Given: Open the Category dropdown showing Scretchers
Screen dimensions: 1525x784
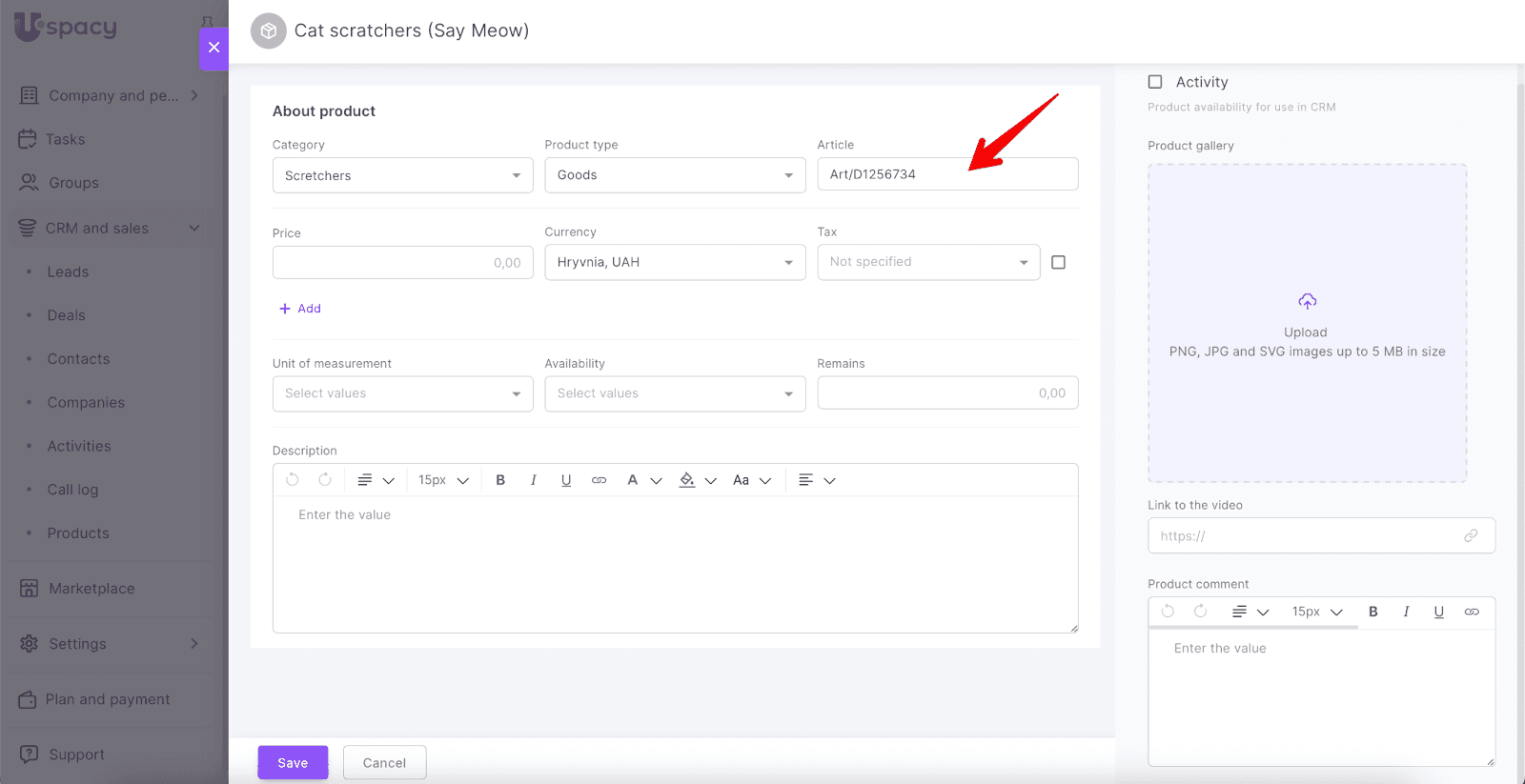Looking at the screenshot, I should click(x=402, y=175).
